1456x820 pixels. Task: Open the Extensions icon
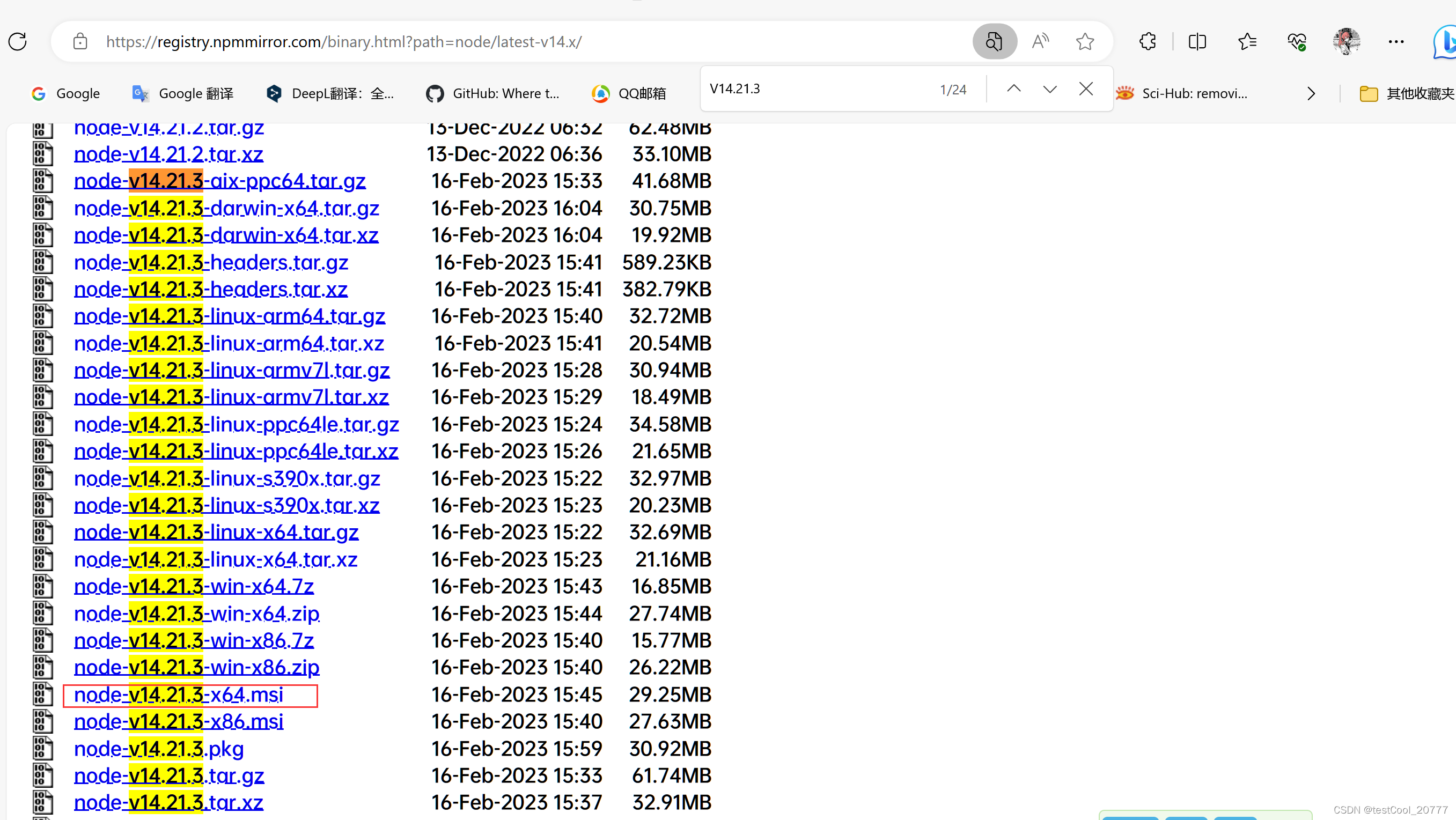point(1147,41)
